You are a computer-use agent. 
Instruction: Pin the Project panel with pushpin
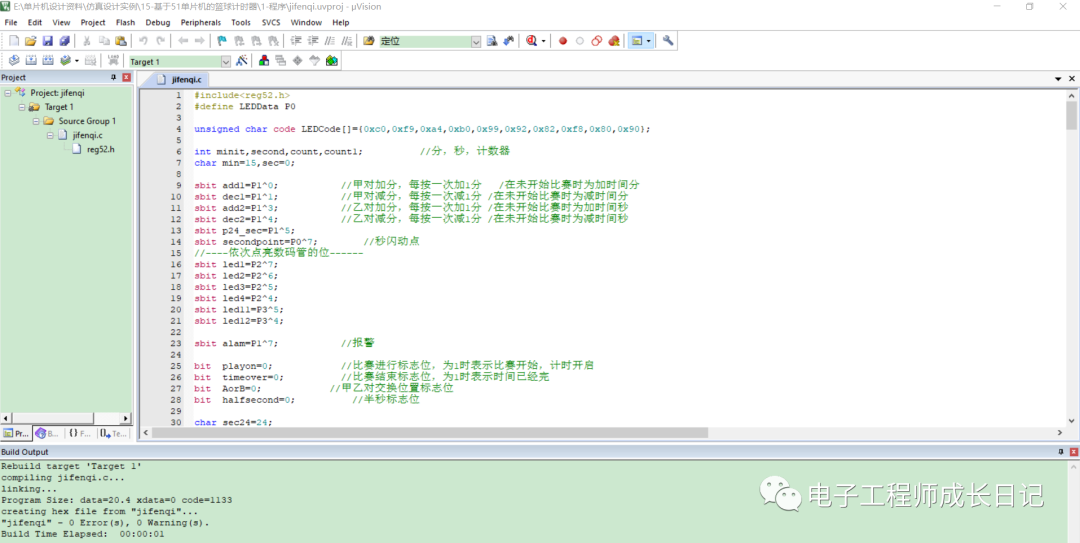pyautogui.click(x=113, y=78)
